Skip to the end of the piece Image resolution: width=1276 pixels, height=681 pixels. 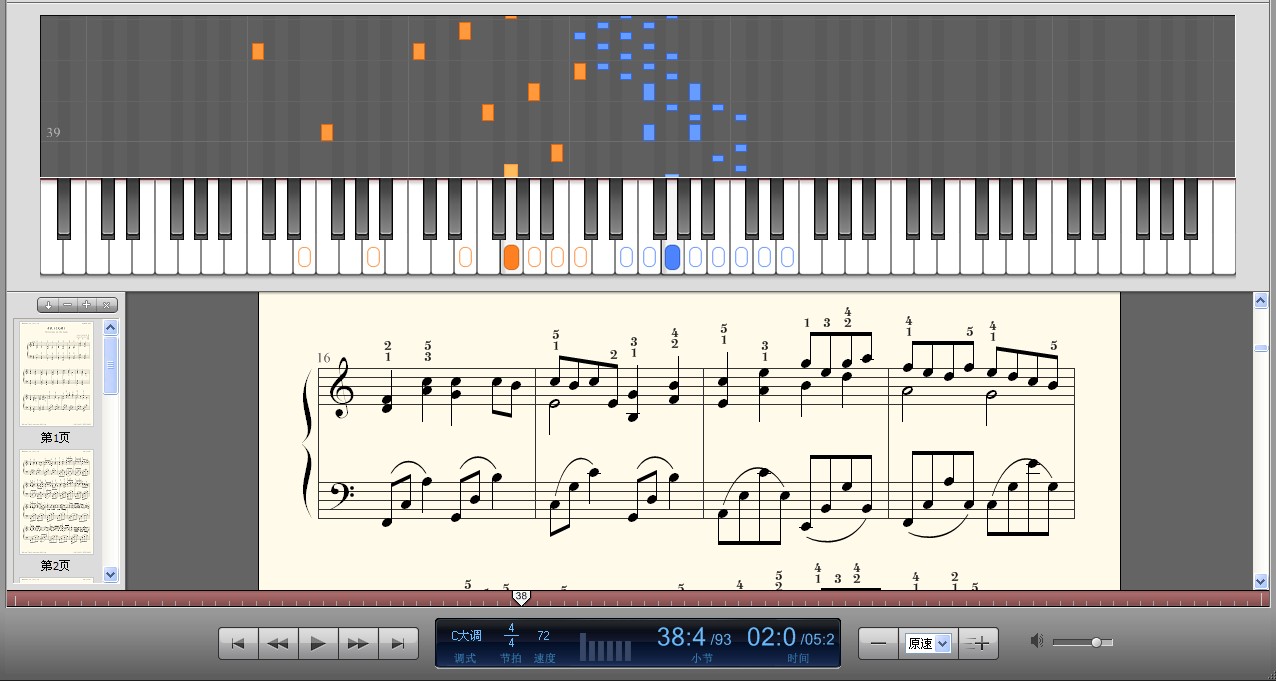(x=398, y=643)
